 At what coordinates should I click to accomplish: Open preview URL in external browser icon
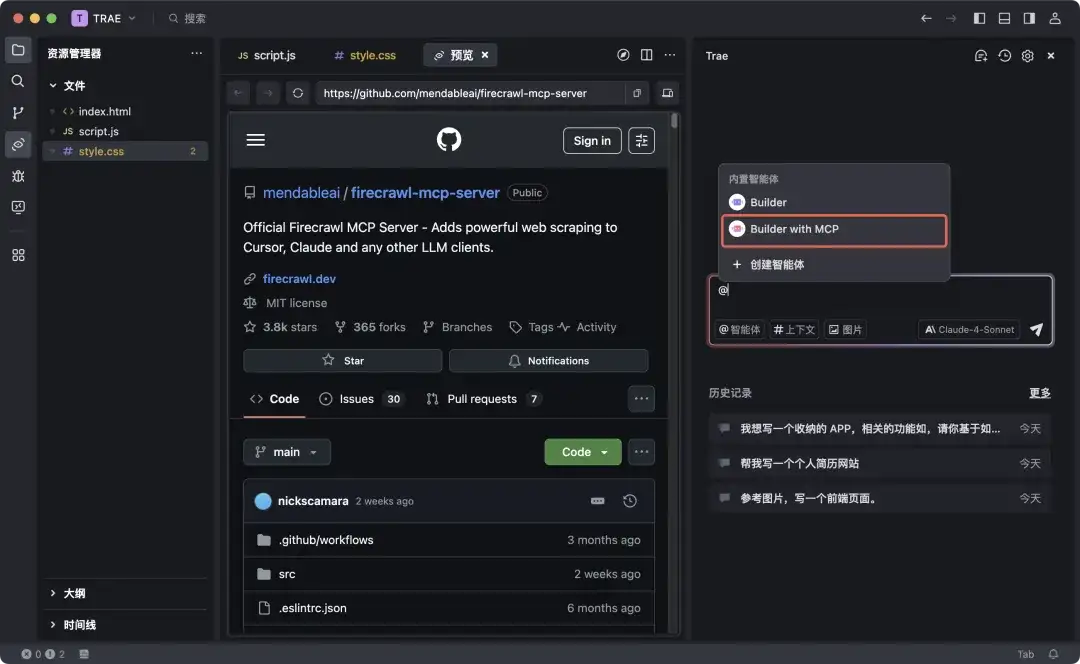pos(636,93)
